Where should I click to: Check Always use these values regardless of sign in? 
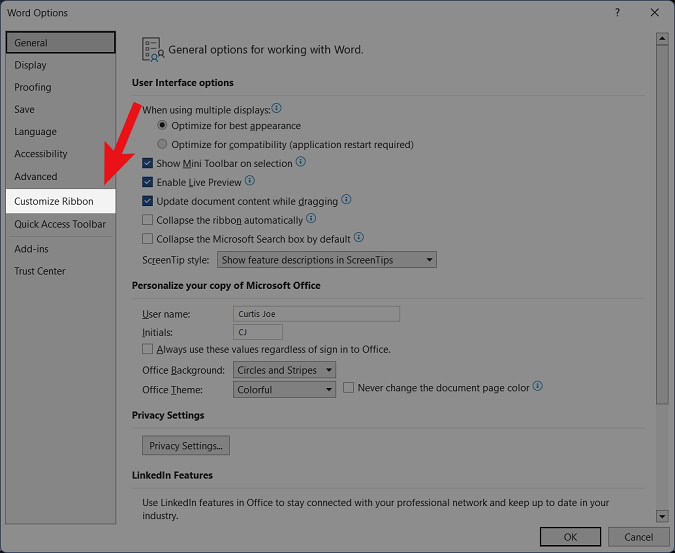[148, 349]
